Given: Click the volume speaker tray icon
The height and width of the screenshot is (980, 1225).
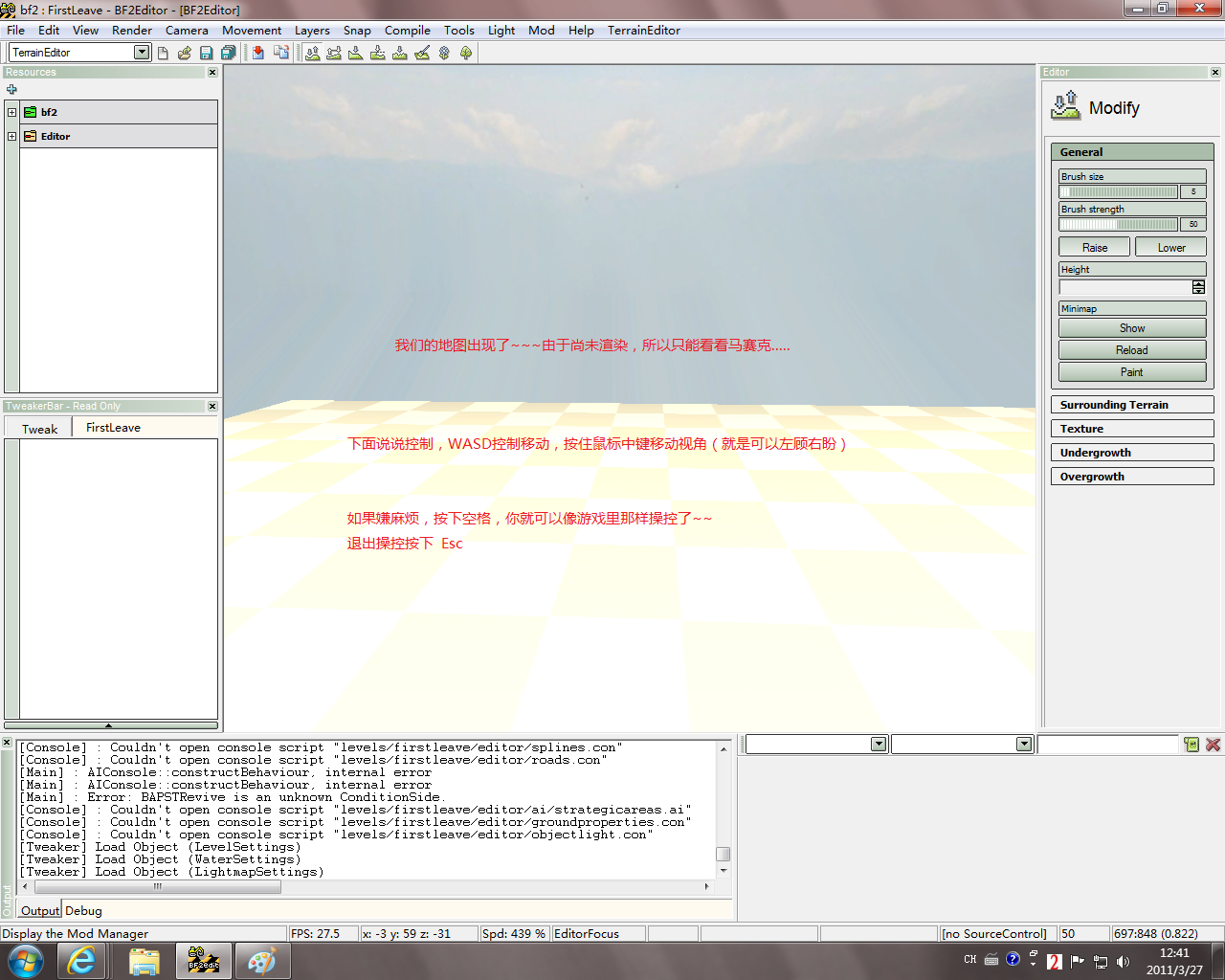Looking at the screenshot, I should pyautogui.click(x=1123, y=961).
